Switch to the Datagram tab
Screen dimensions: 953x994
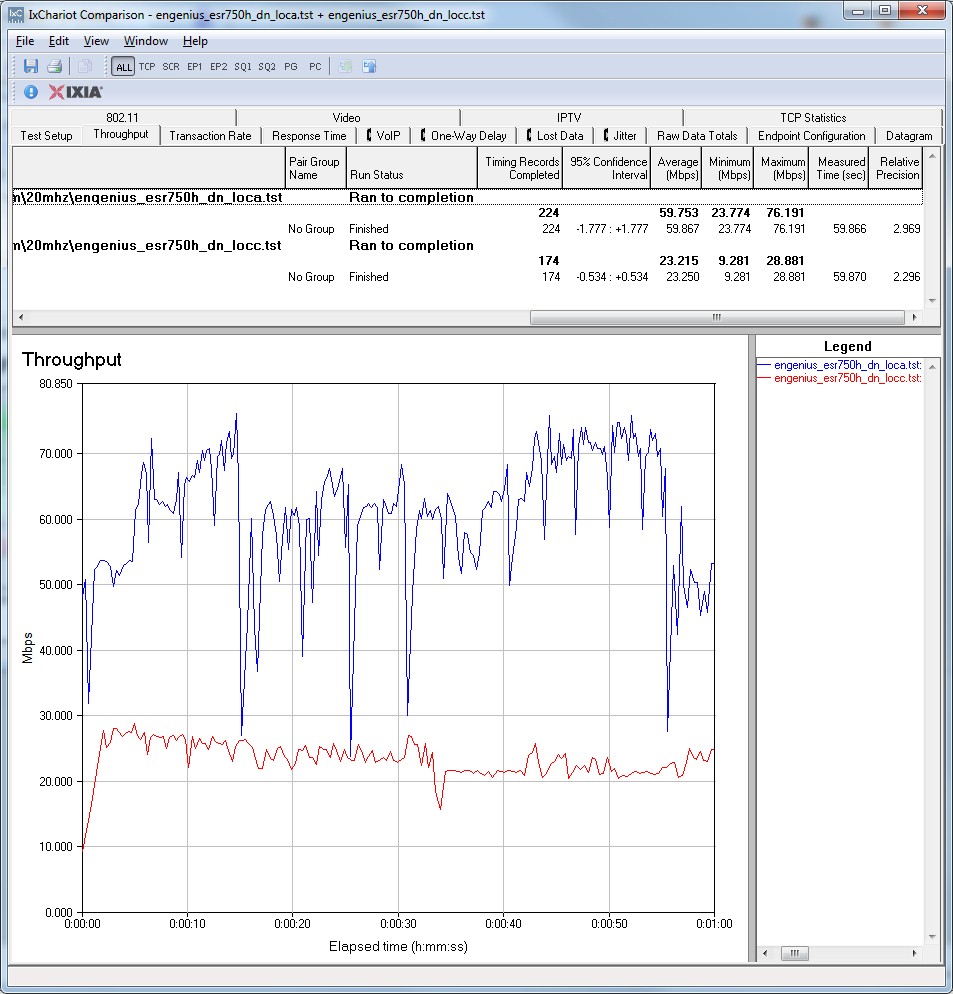click(909, 136)
